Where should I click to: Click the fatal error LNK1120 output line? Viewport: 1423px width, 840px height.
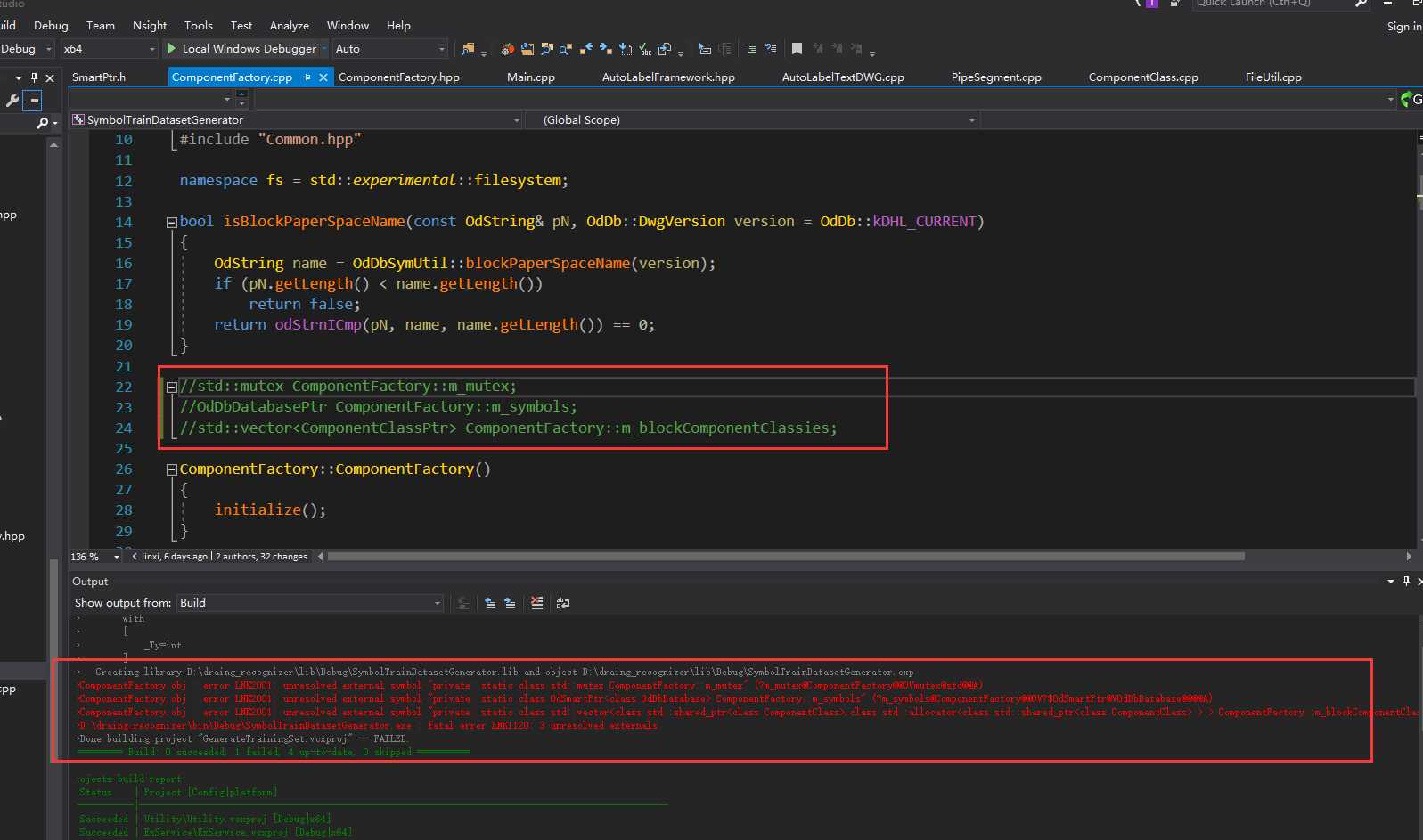(368, 726)
